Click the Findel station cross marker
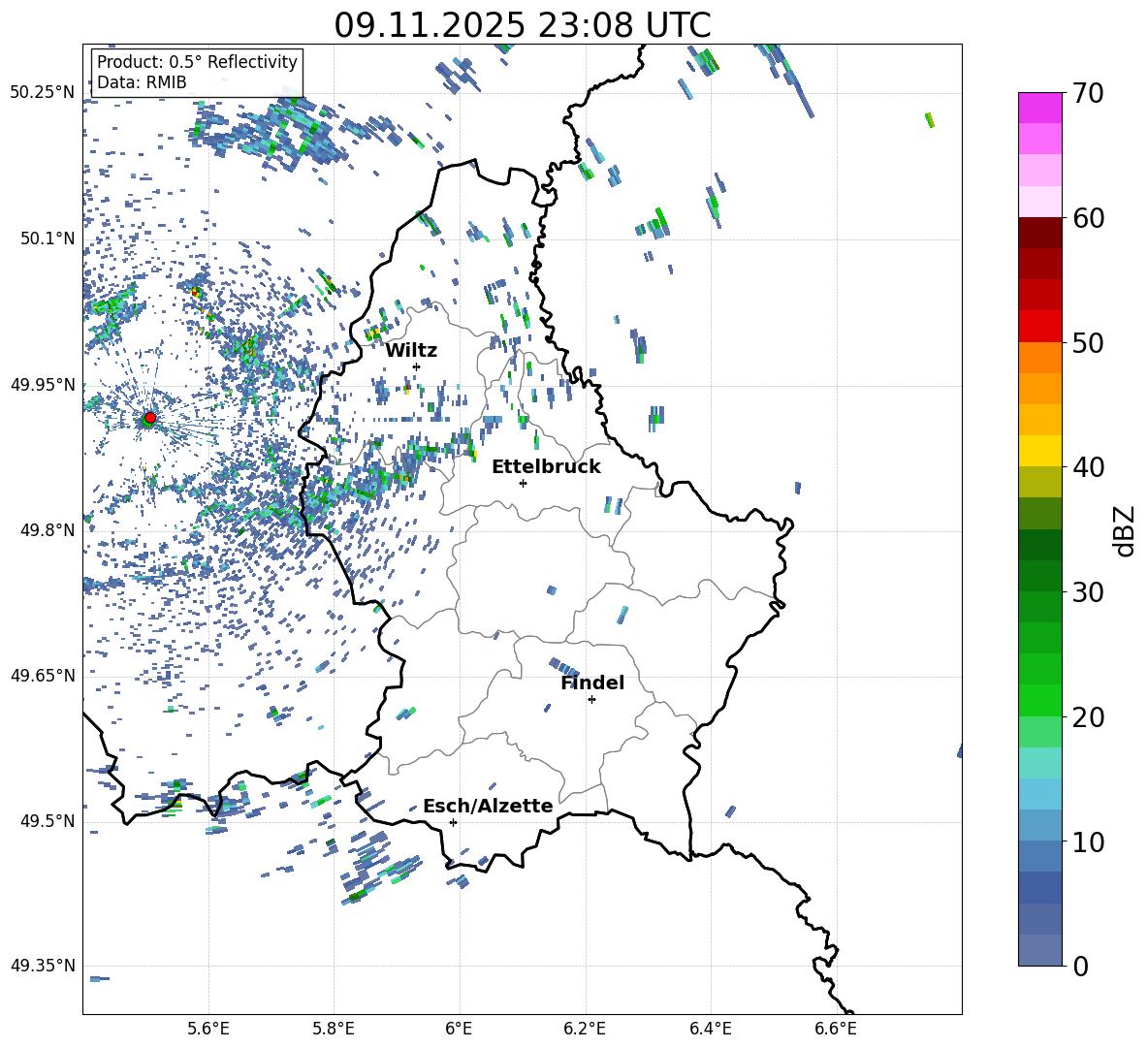 [x=591, y=699]
